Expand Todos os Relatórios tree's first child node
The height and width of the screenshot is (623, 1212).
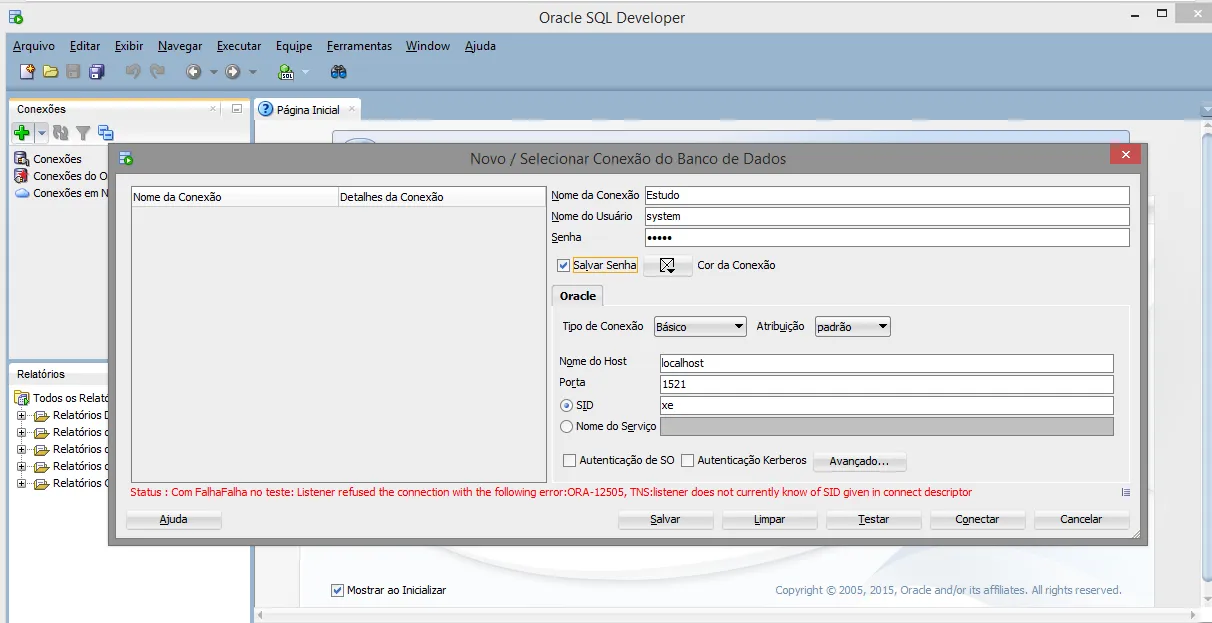click(22, 415)
